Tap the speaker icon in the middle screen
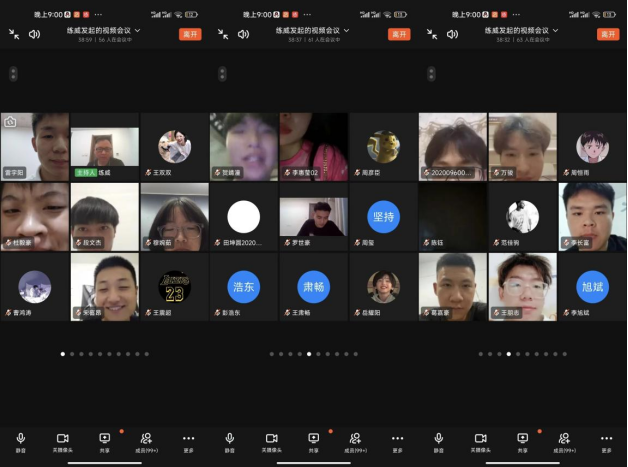This screenshot has width=628, height=467. [x=243, y=33]
